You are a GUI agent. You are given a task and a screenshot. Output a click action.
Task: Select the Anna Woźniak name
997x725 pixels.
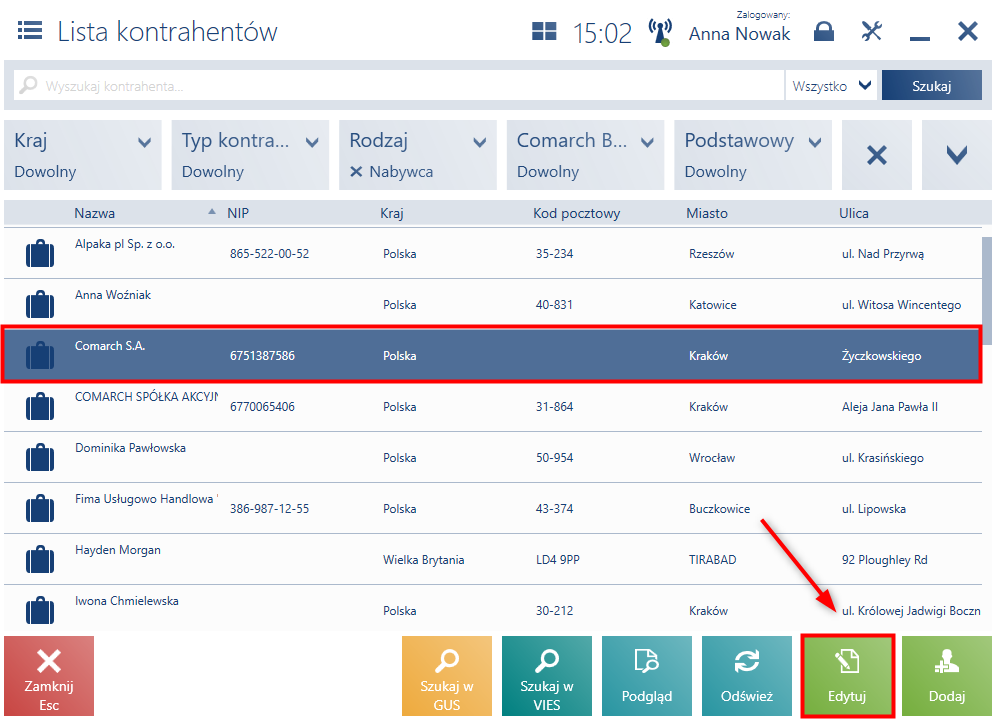[x=113, y=294]
